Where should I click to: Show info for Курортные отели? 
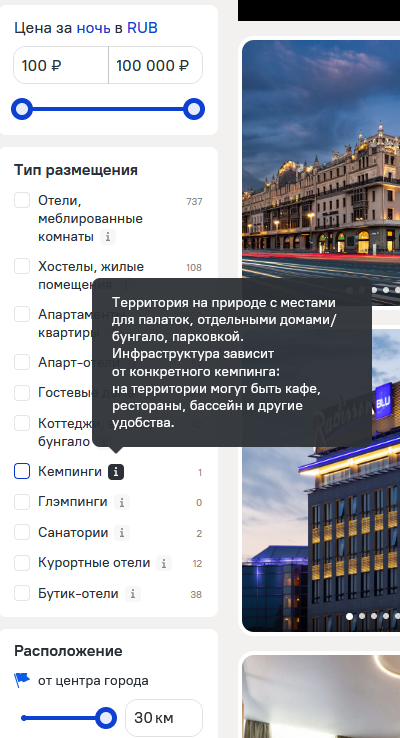pos(164,563)
